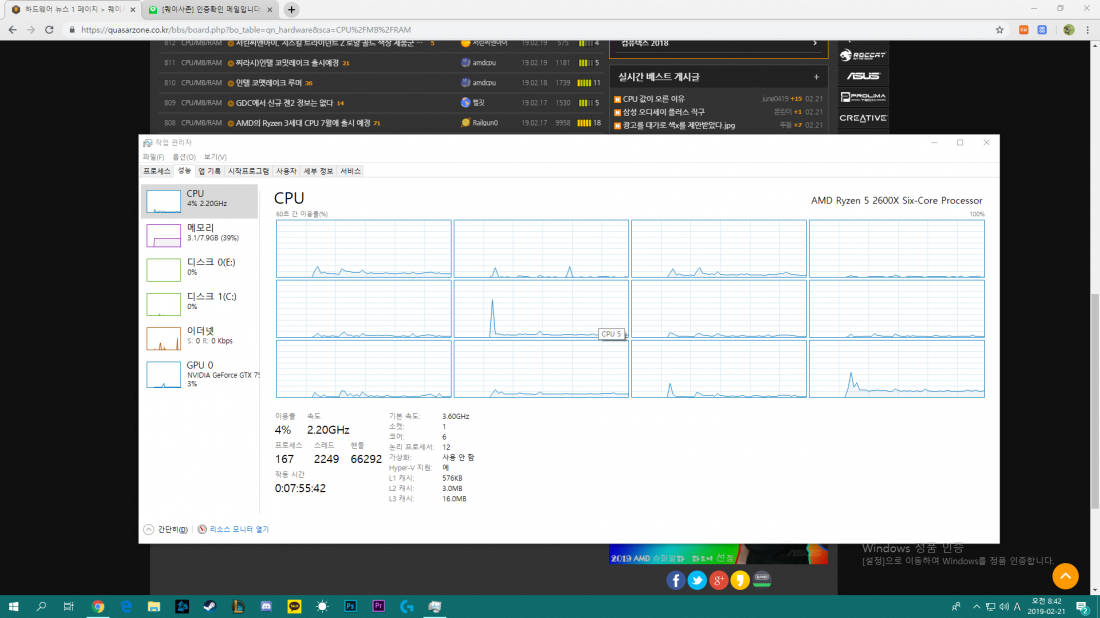
Task: Click the browser page vertical scrollbar
Action: (x=1094, y=400)
